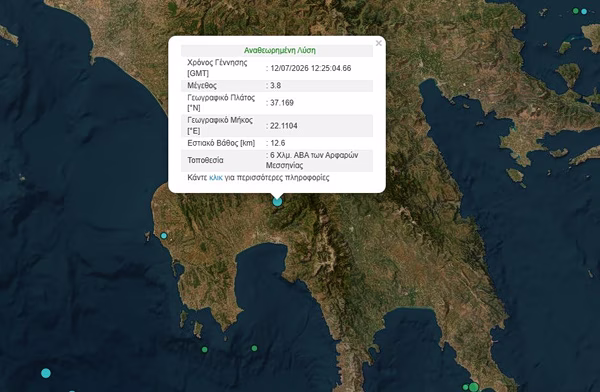Image resolution: width=600 pixels, height=392 pixels.
Task: Select the green quake marker in the Messinian Gulf
Action: (x=254, y=348)
